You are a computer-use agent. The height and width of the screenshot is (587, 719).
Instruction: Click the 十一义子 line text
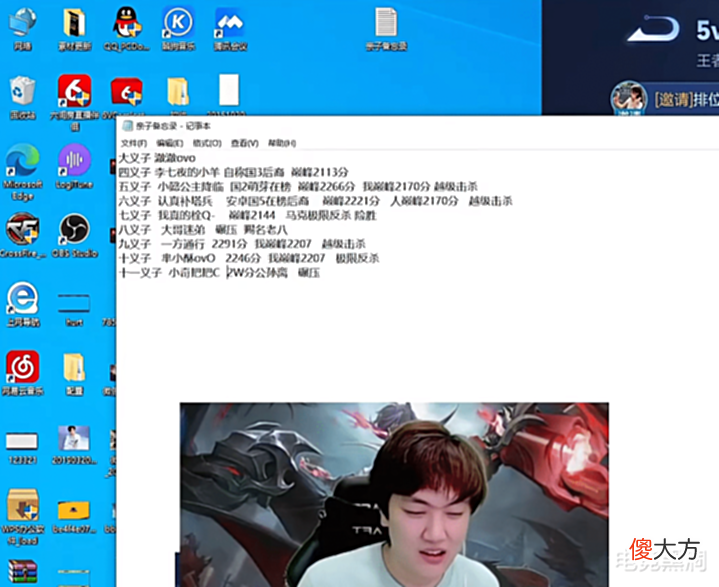[x=219, y=273]
